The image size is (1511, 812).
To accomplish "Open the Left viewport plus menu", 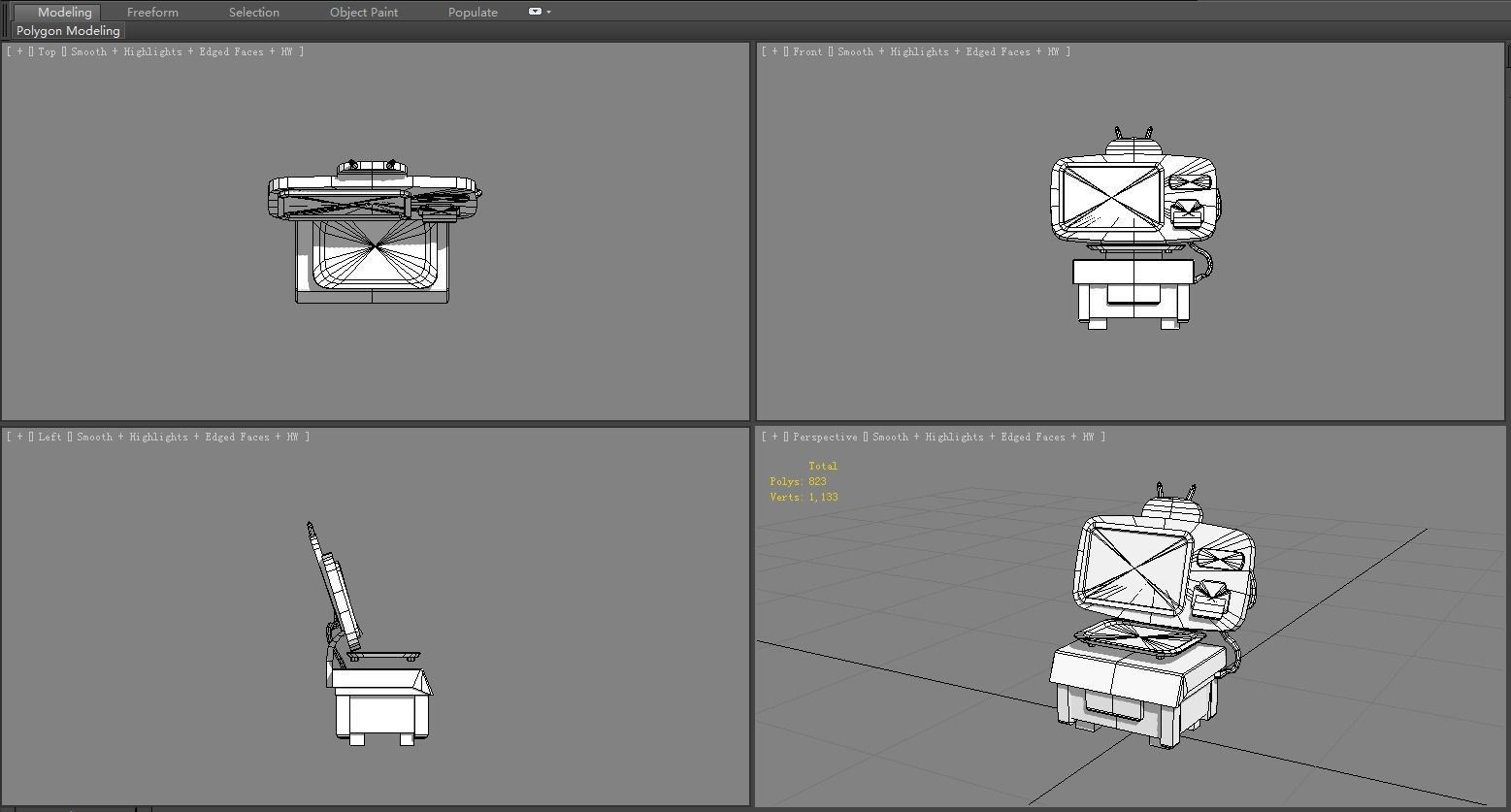I will [x=18, y=437].
